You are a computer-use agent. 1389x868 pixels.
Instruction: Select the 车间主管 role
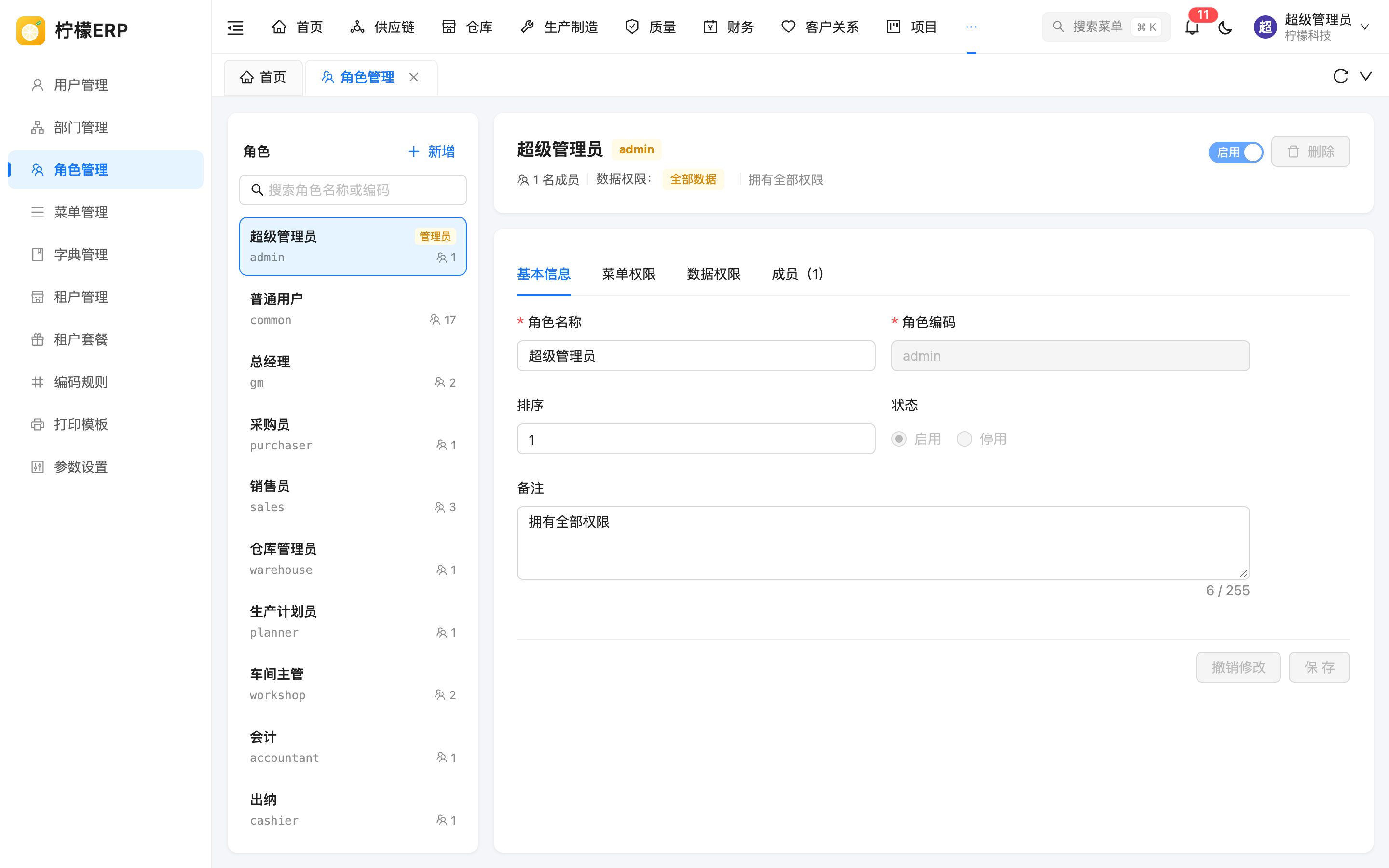click(x=353, y=684)
